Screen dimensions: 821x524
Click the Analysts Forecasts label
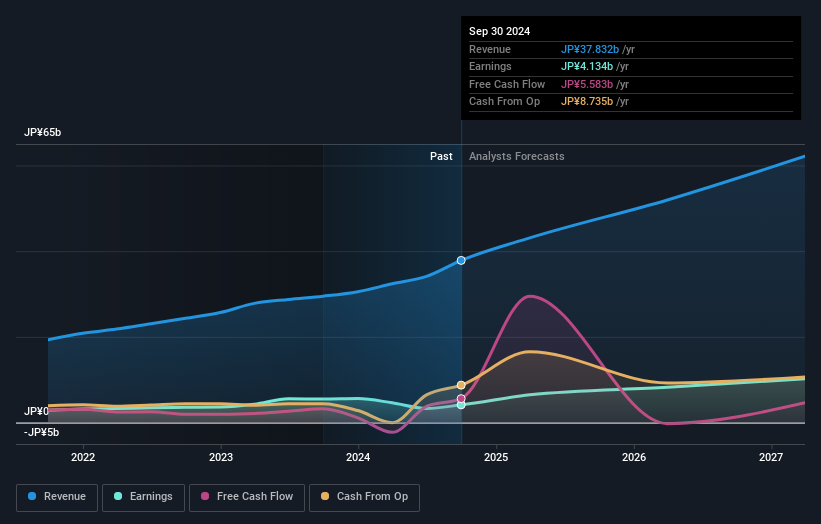point(516,156)
